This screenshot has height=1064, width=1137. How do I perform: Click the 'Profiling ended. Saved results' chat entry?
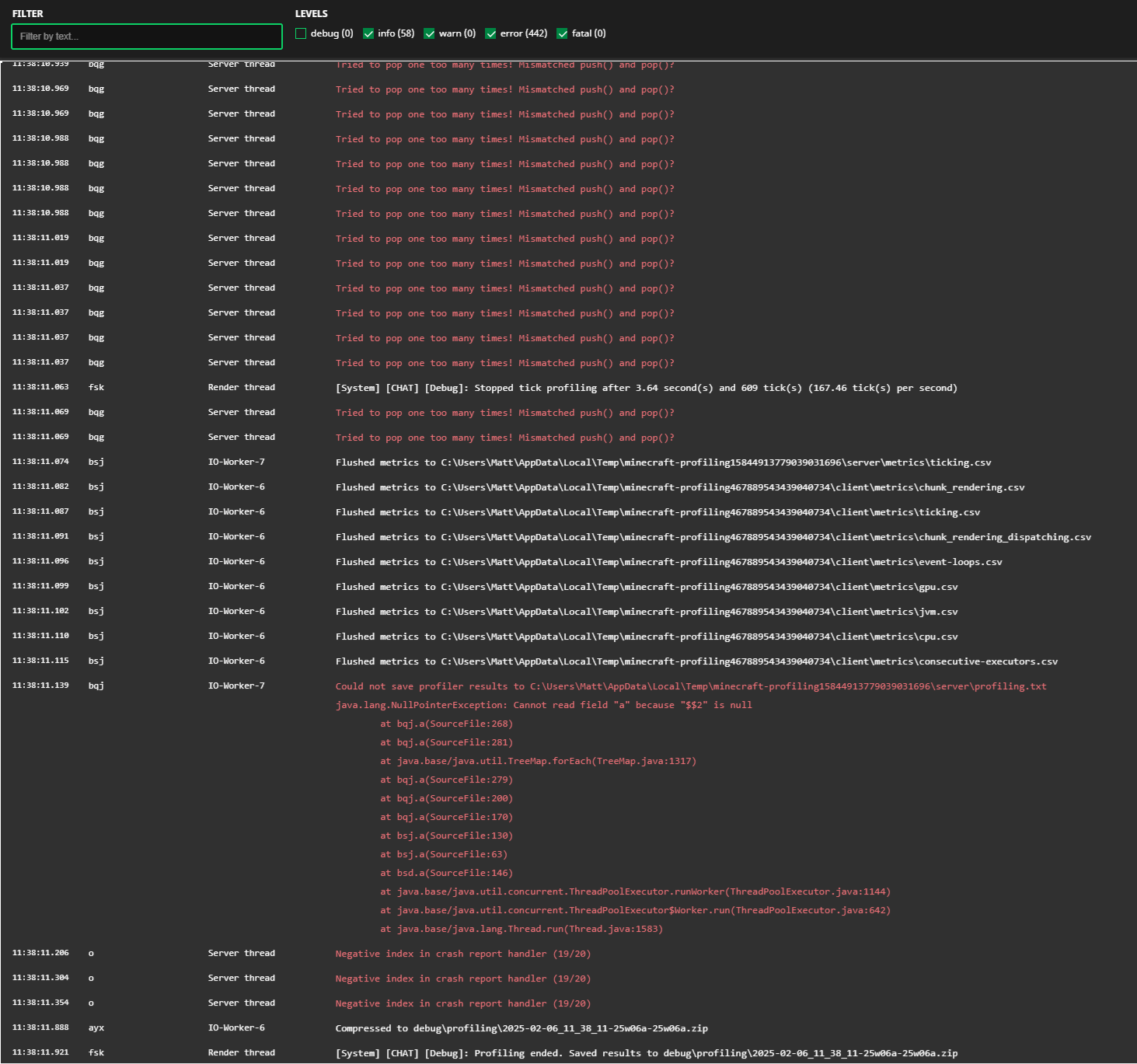click(646, 1053)
